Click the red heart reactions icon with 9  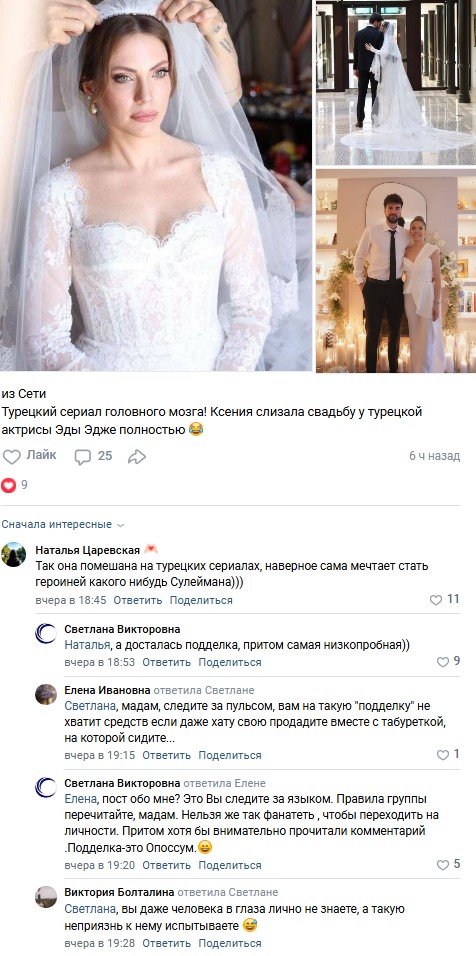[8, 485]
